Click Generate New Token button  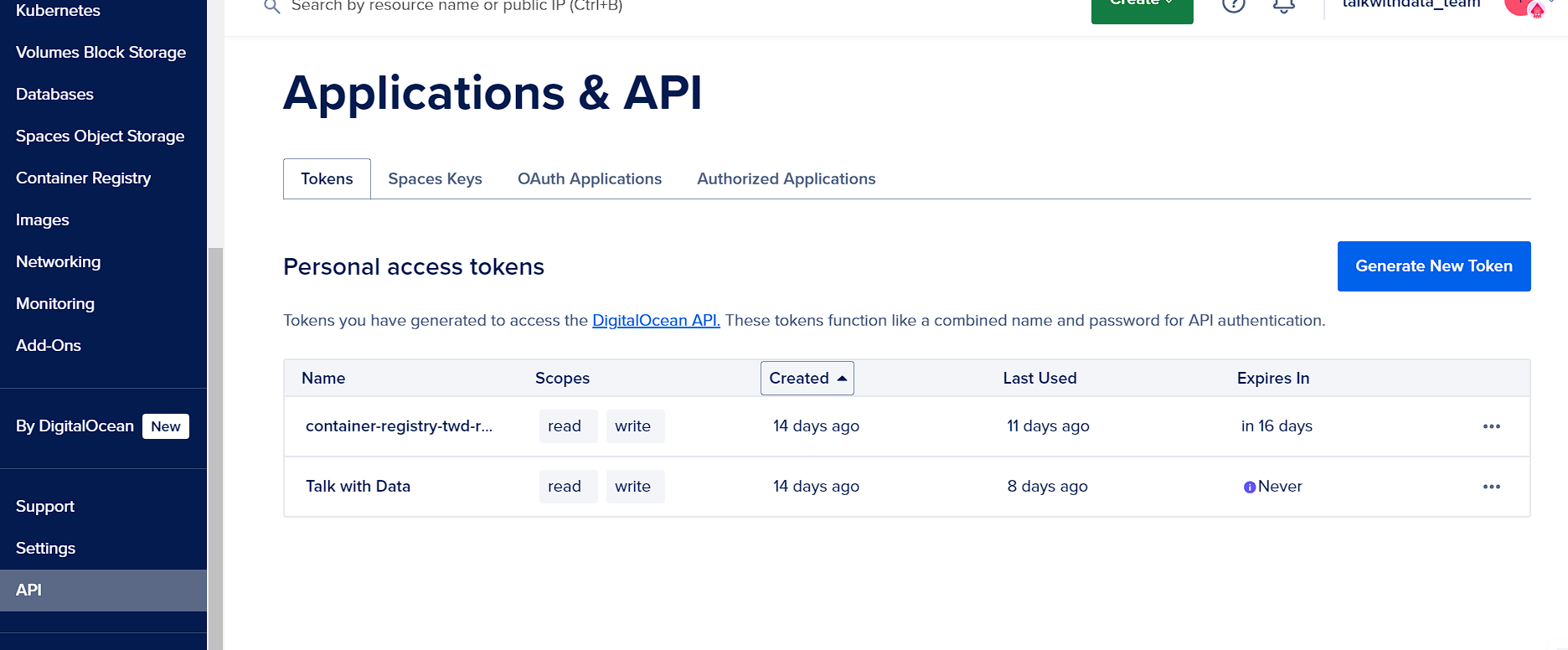(1434, 266)
